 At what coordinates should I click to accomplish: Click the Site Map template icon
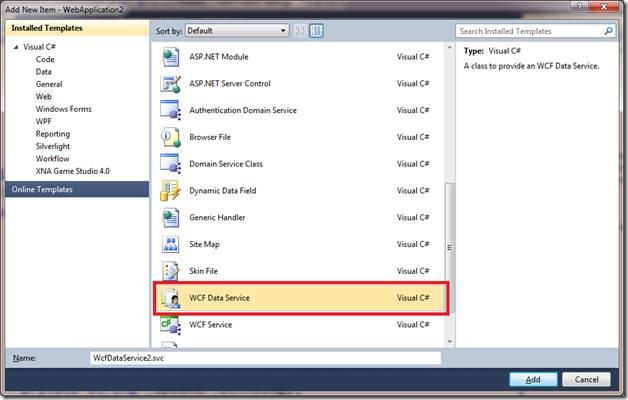click(169, 245)
